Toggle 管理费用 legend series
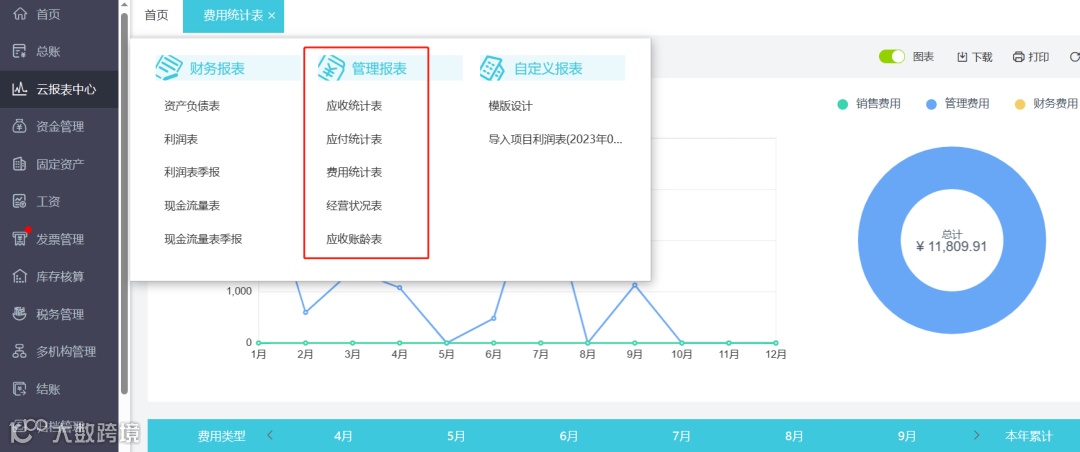The height and width of the screenshot is (452, 1080). tap(957, 104)
